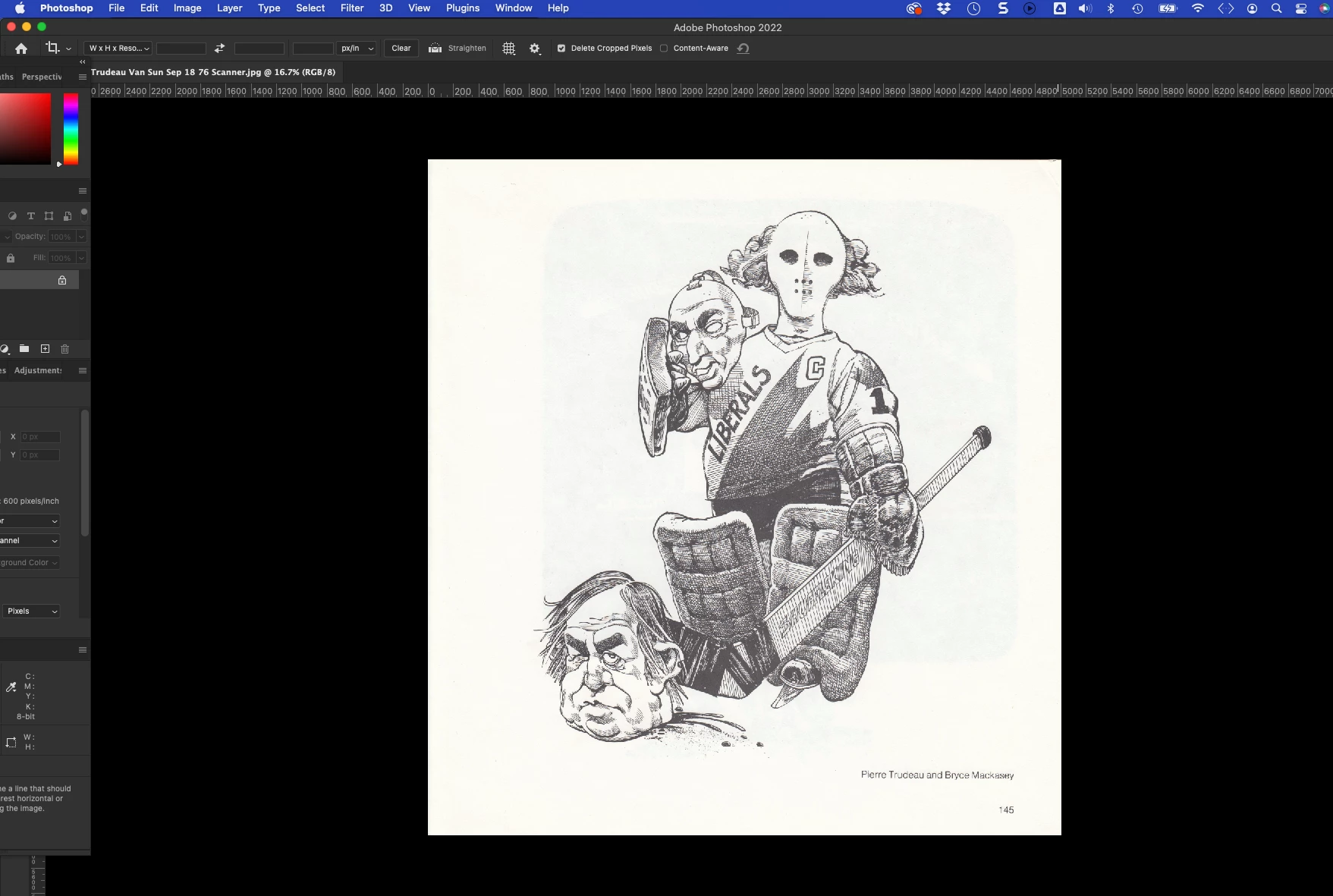Open the Layers panel hamburger menu

(83, 190)
